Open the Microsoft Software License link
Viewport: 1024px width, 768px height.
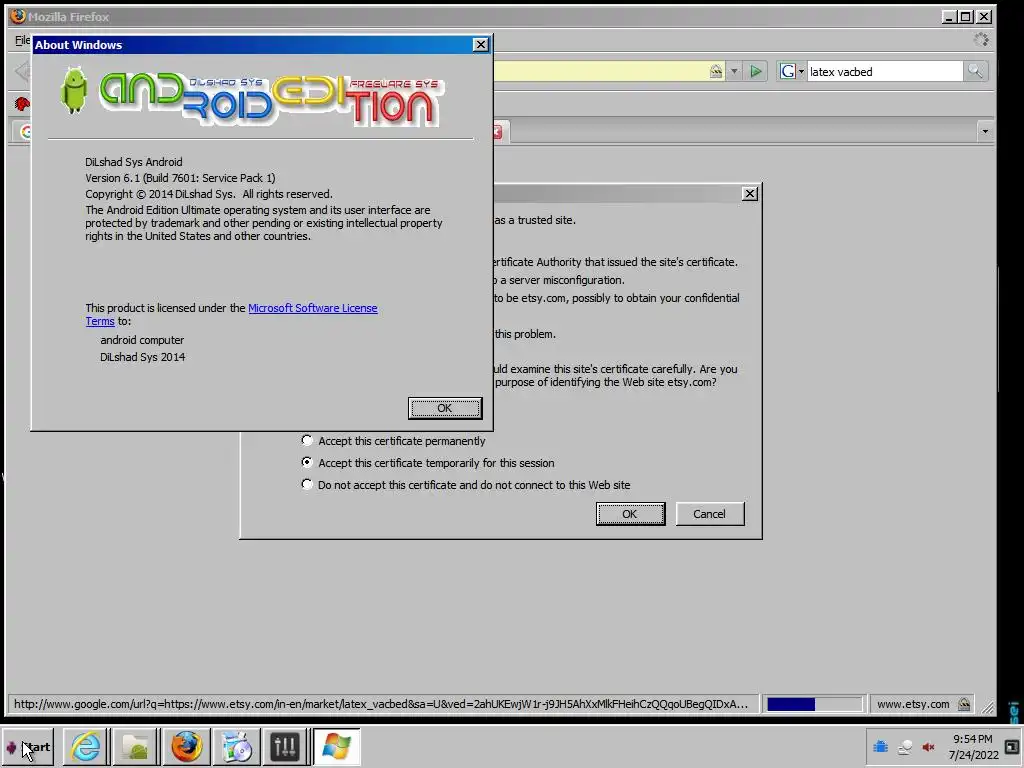(x=313, y=308)
